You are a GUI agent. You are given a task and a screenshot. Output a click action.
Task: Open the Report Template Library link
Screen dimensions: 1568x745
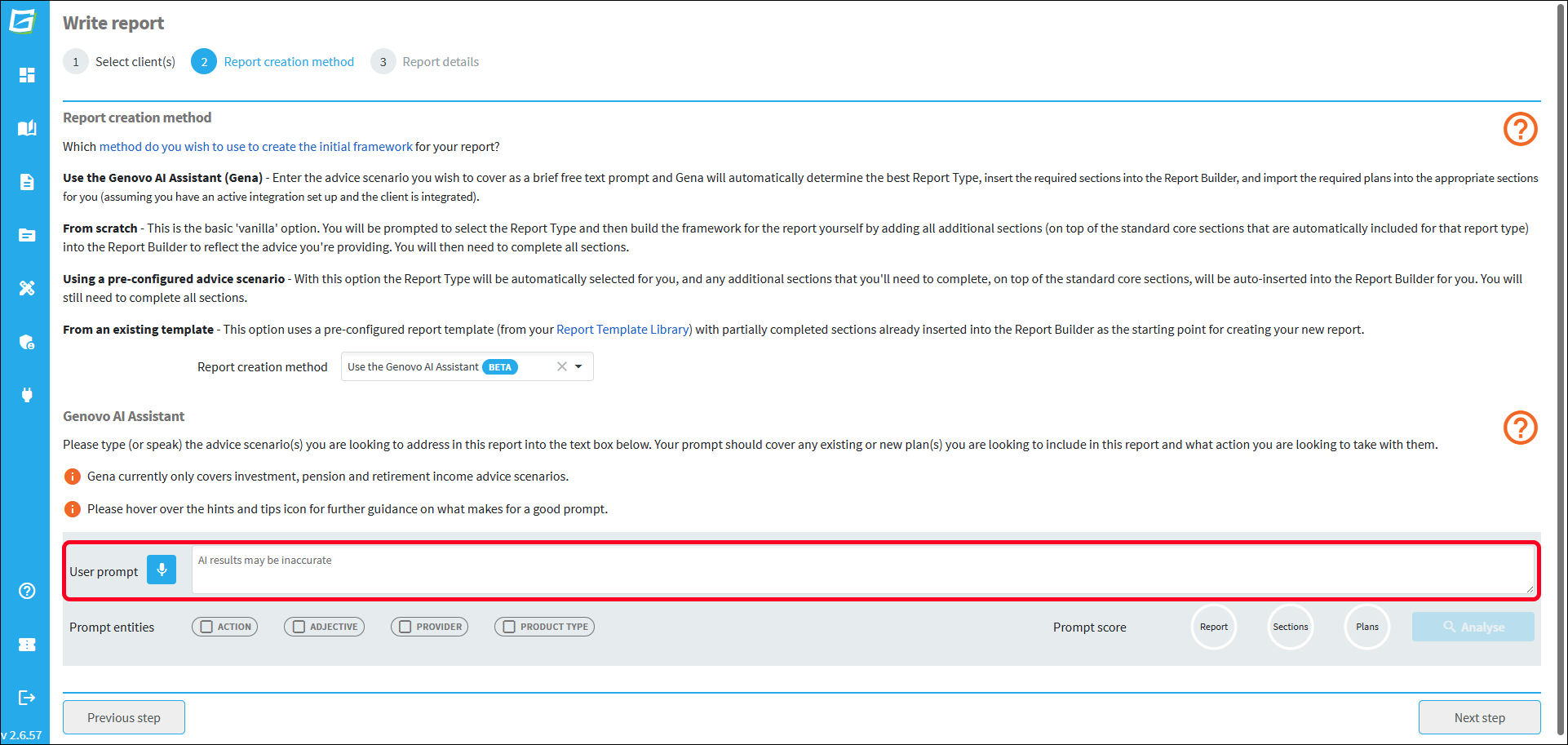click(622, 330)
